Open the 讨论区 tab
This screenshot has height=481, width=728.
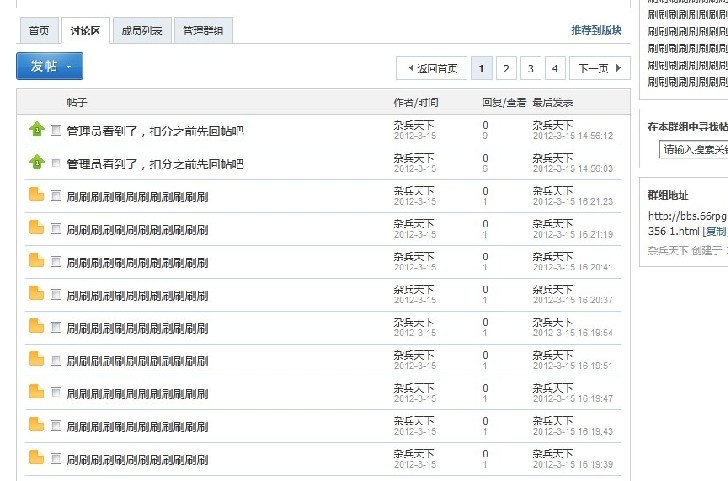85,31
